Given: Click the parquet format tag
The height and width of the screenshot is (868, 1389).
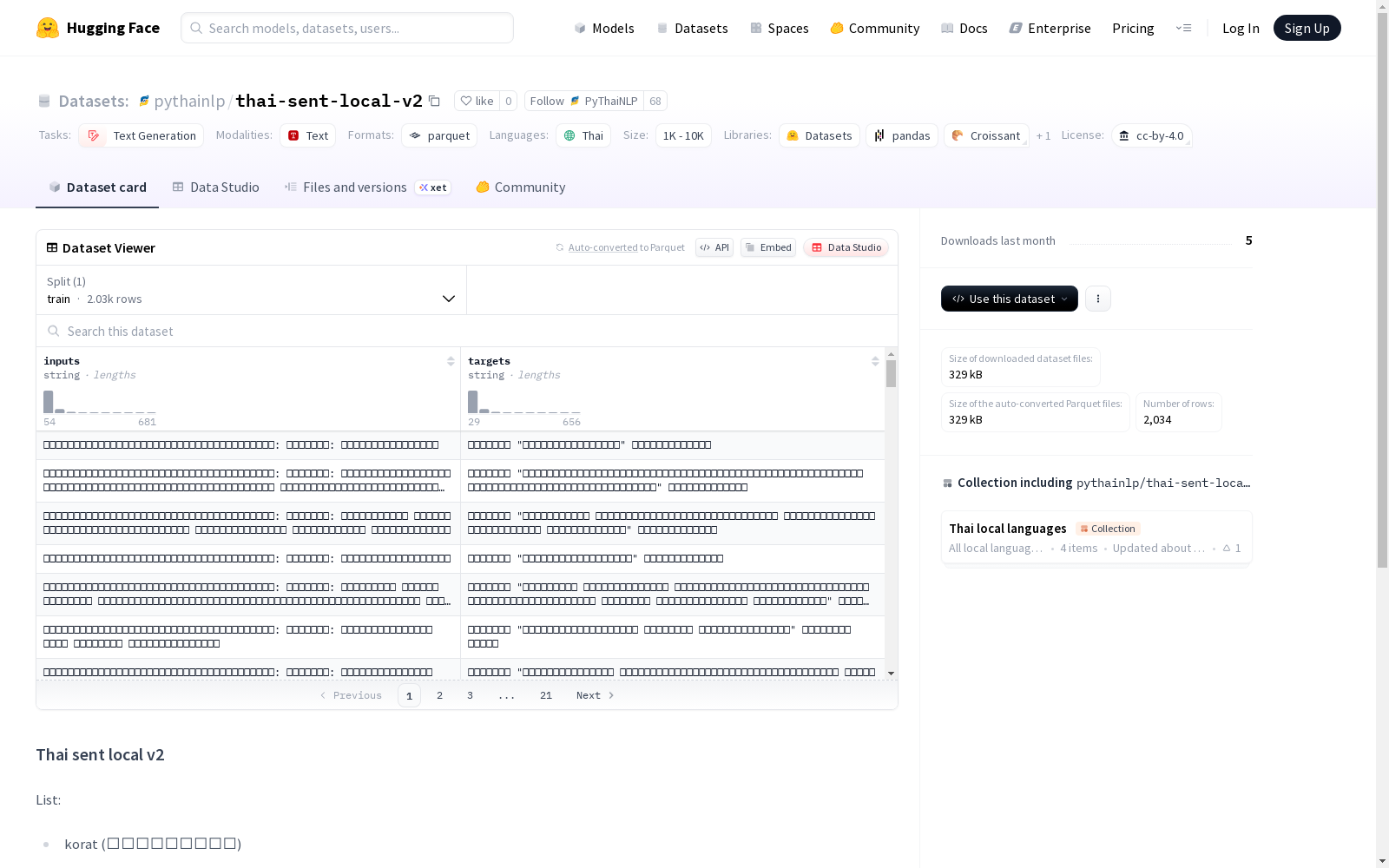Looking at the screenshot, I should point(439,135).
